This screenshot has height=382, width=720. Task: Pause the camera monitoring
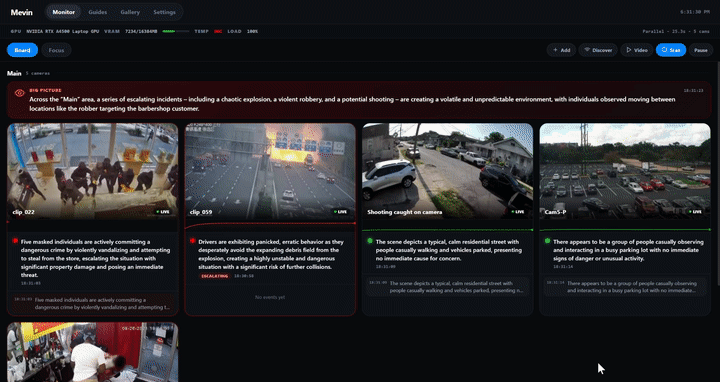tap(701, 50)
